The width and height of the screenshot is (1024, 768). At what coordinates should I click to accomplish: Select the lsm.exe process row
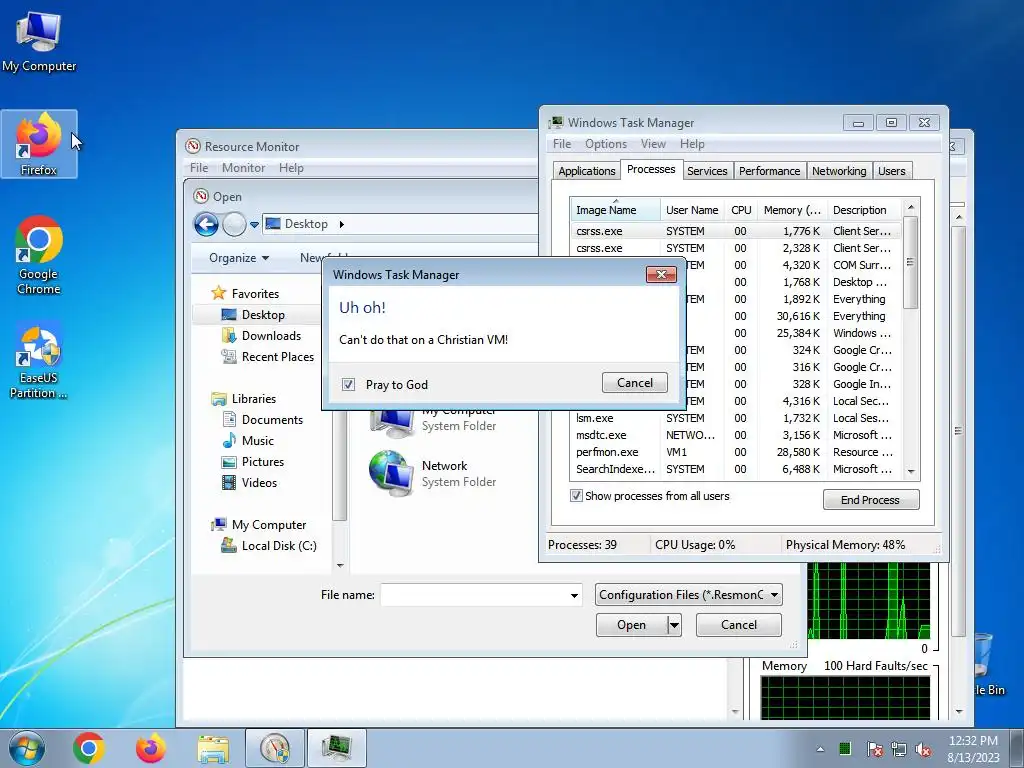click(734, 418)
